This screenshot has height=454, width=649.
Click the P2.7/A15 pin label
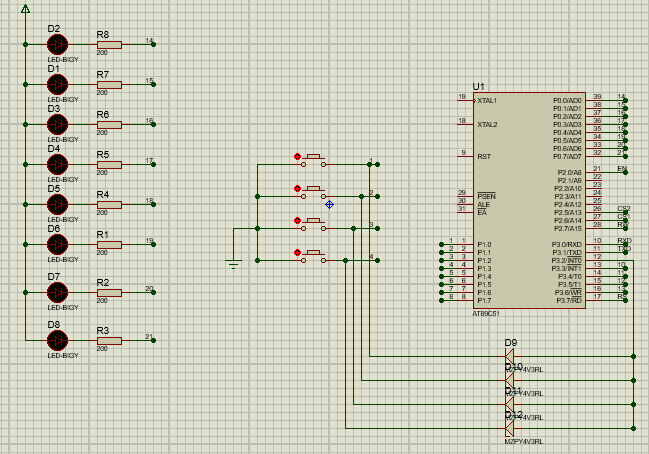(568, 228)
